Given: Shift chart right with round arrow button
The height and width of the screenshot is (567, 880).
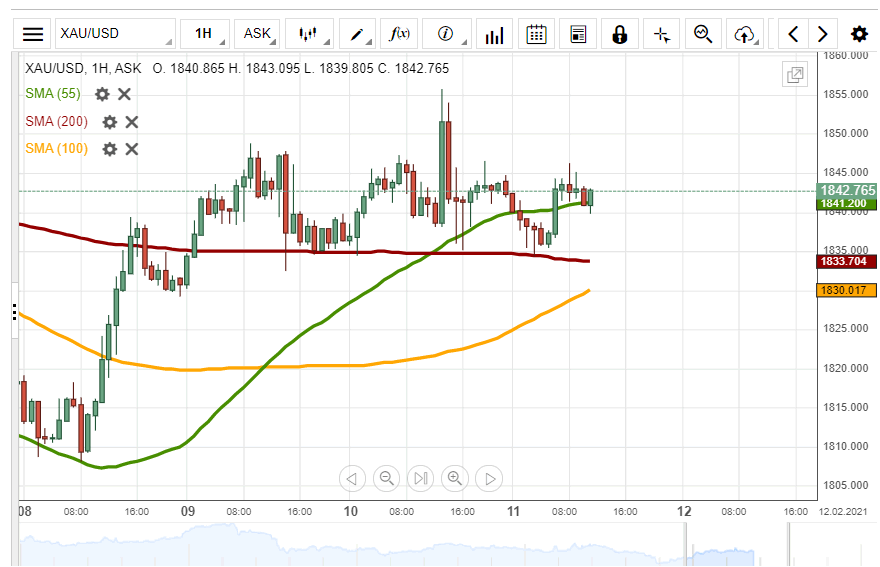Looking at the screenshot, I should [489, 479].
